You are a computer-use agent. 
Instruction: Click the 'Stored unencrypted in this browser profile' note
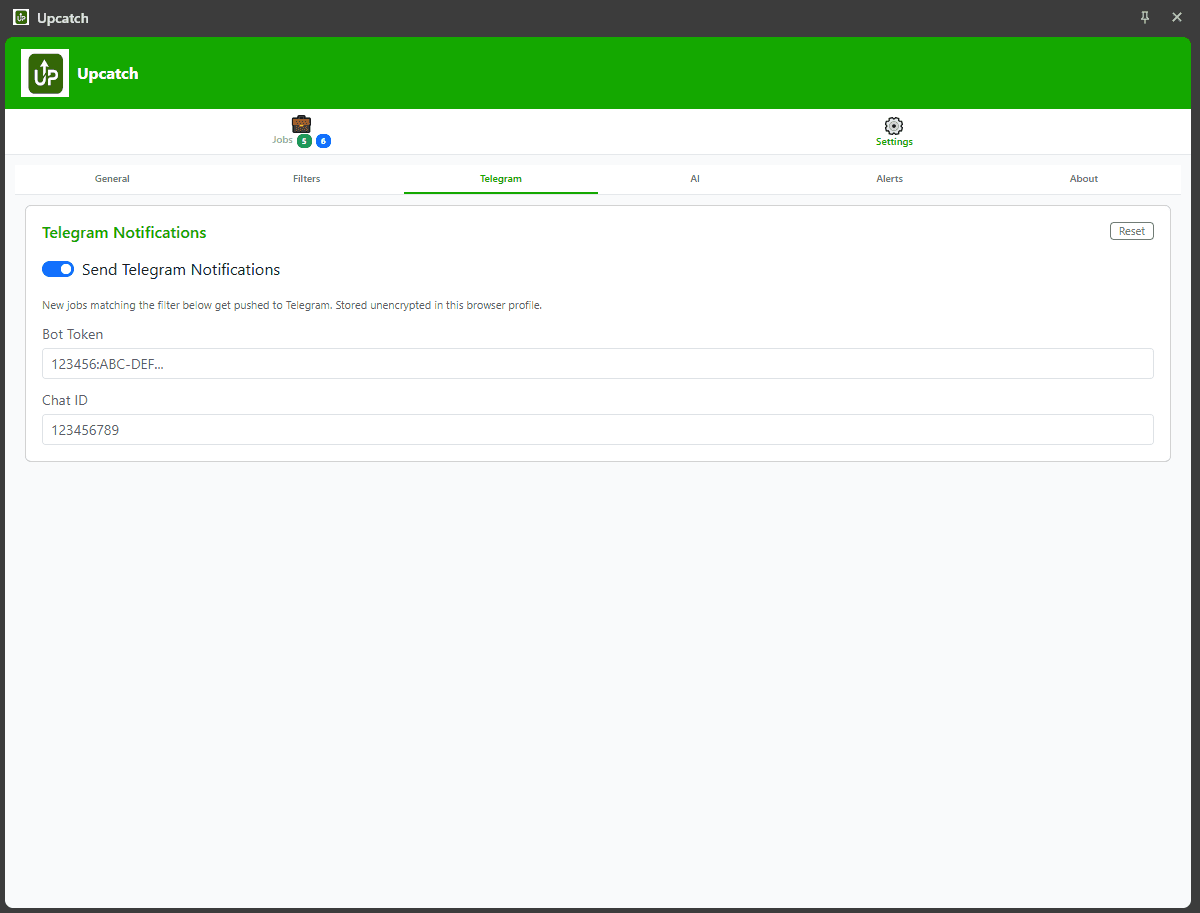tap(438, 305)
